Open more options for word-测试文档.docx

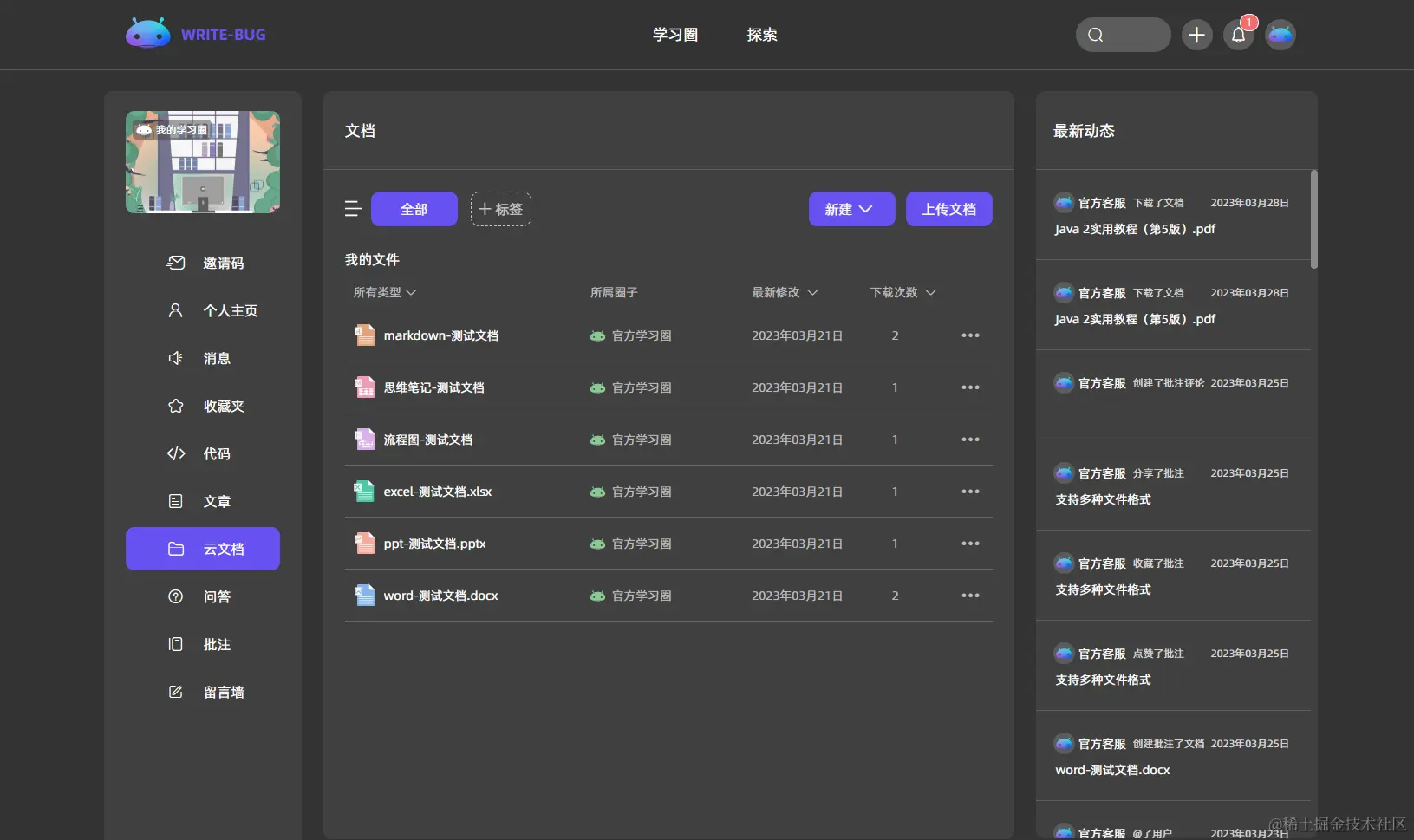click(x=970, y=596)
